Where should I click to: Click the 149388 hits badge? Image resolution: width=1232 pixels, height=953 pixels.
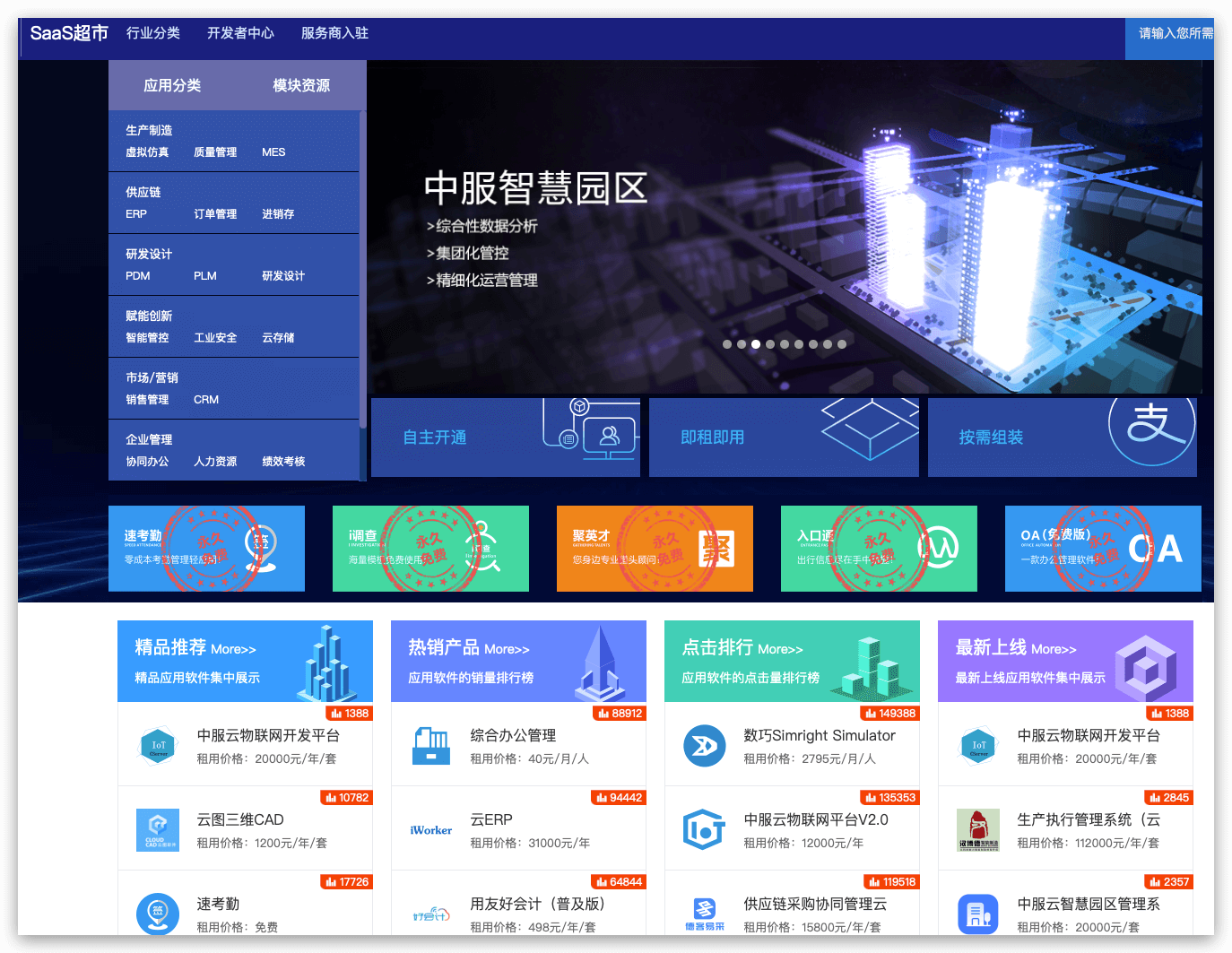point(889,714)
